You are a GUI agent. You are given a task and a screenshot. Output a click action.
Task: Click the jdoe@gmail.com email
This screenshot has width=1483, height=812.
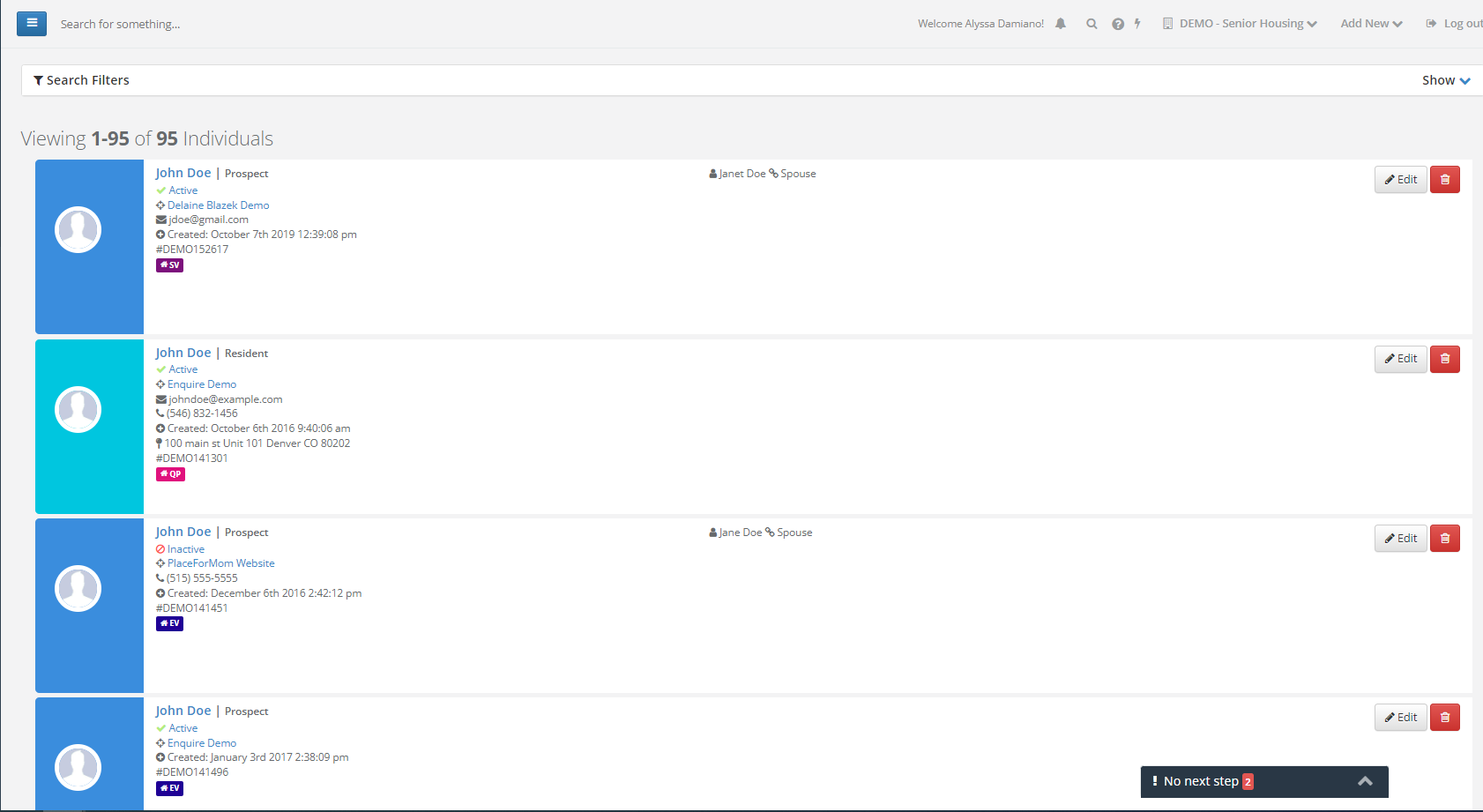coord(208,220)
